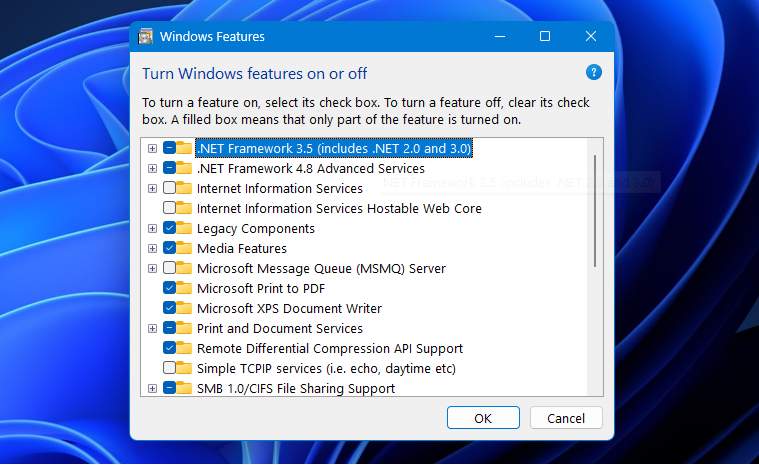Uncheck the Media Features checkbox

coord(169,248)
